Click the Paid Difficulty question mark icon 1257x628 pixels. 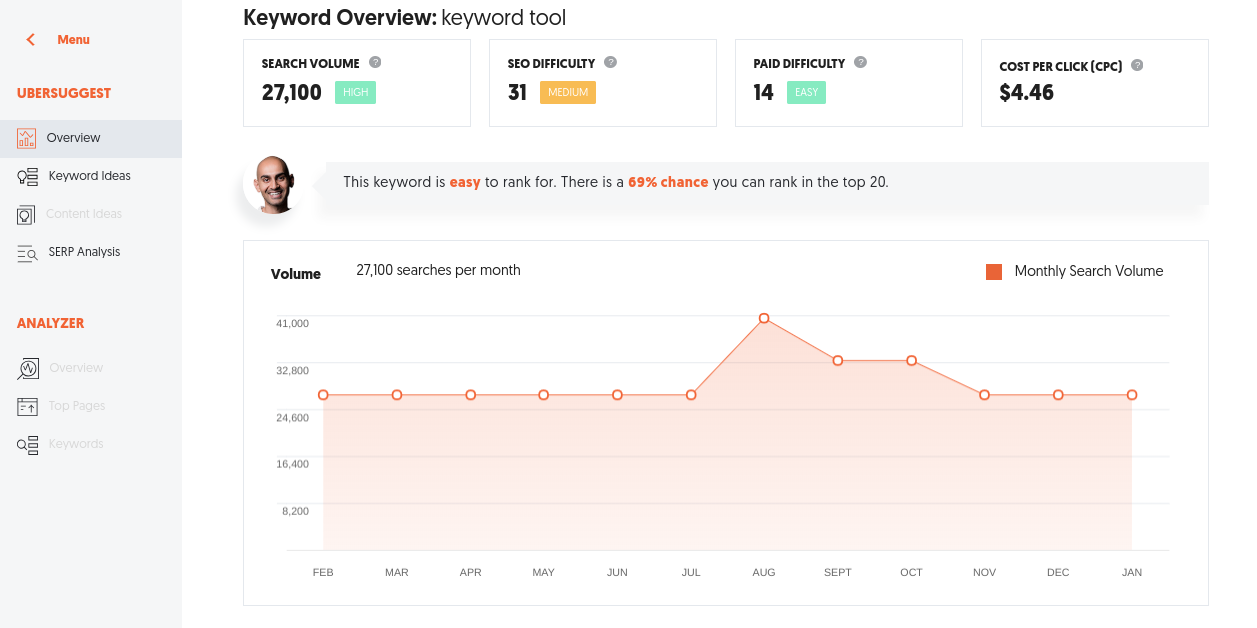click(861, 62)
